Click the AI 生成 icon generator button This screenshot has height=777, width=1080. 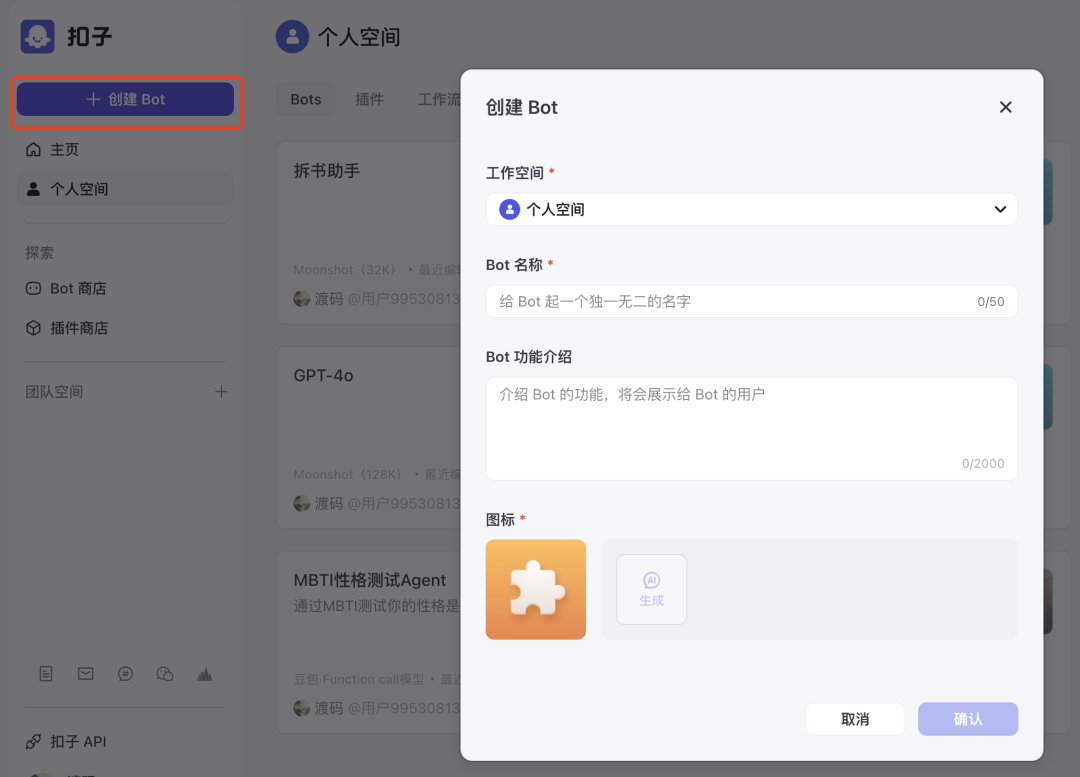coord(651,590)
